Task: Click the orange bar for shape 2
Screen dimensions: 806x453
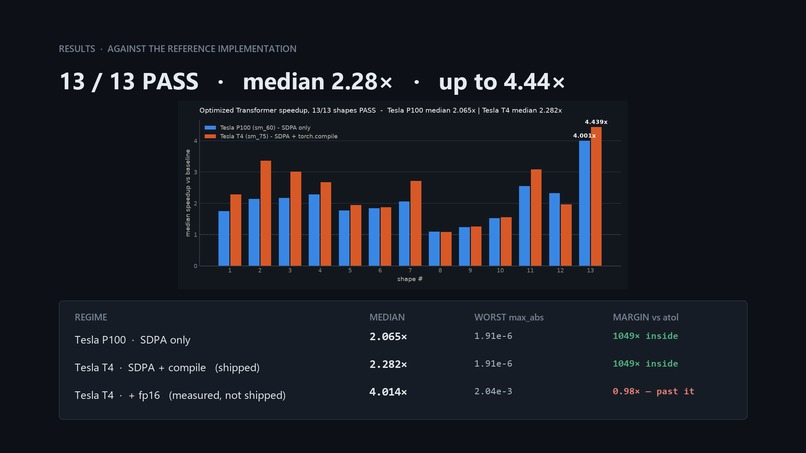Action: (266, 213)
